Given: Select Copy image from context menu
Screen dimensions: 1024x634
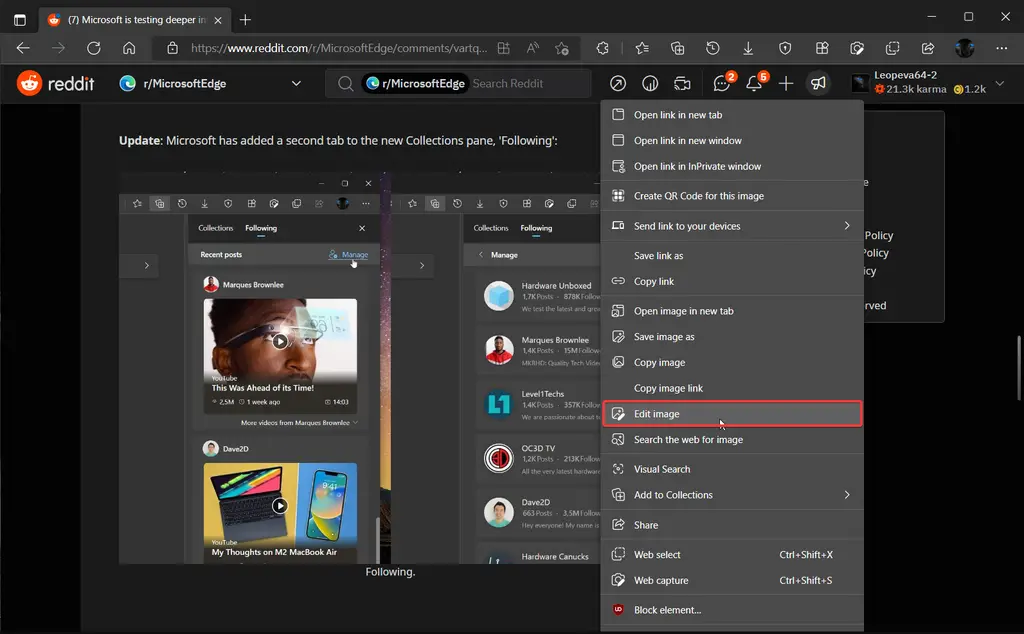Looking at the screenshot, I should (x=659, y=362).
